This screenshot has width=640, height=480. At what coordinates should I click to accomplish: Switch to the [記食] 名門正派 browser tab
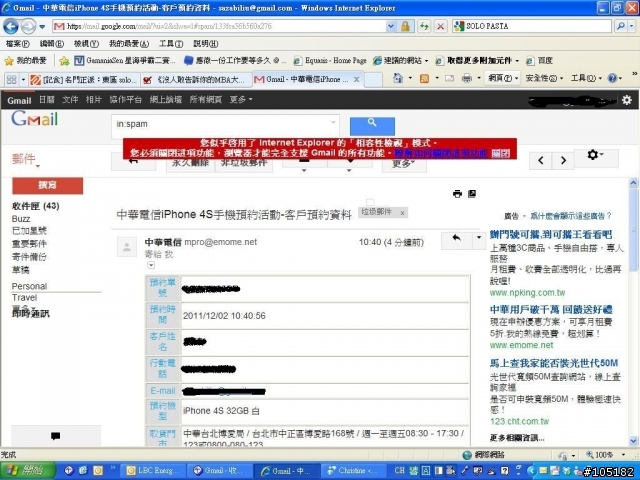(84, 80)
